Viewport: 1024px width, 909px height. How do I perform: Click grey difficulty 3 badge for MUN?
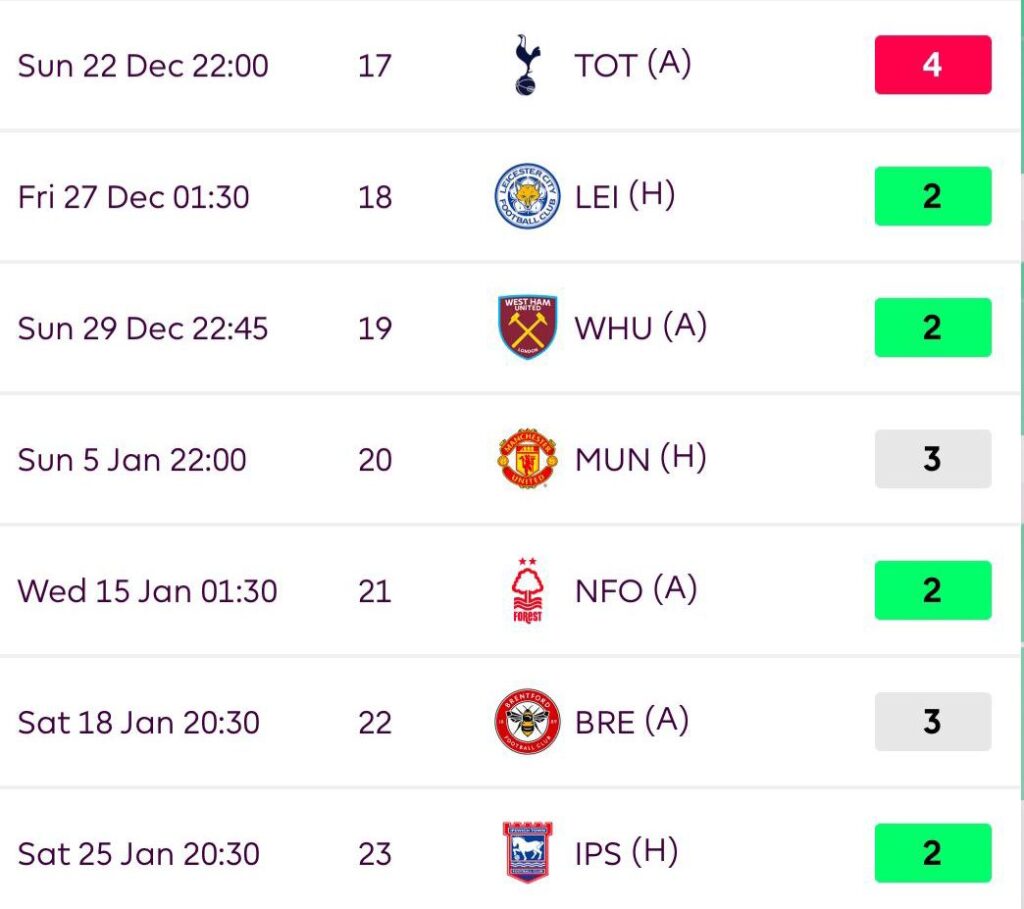(932, 459)
